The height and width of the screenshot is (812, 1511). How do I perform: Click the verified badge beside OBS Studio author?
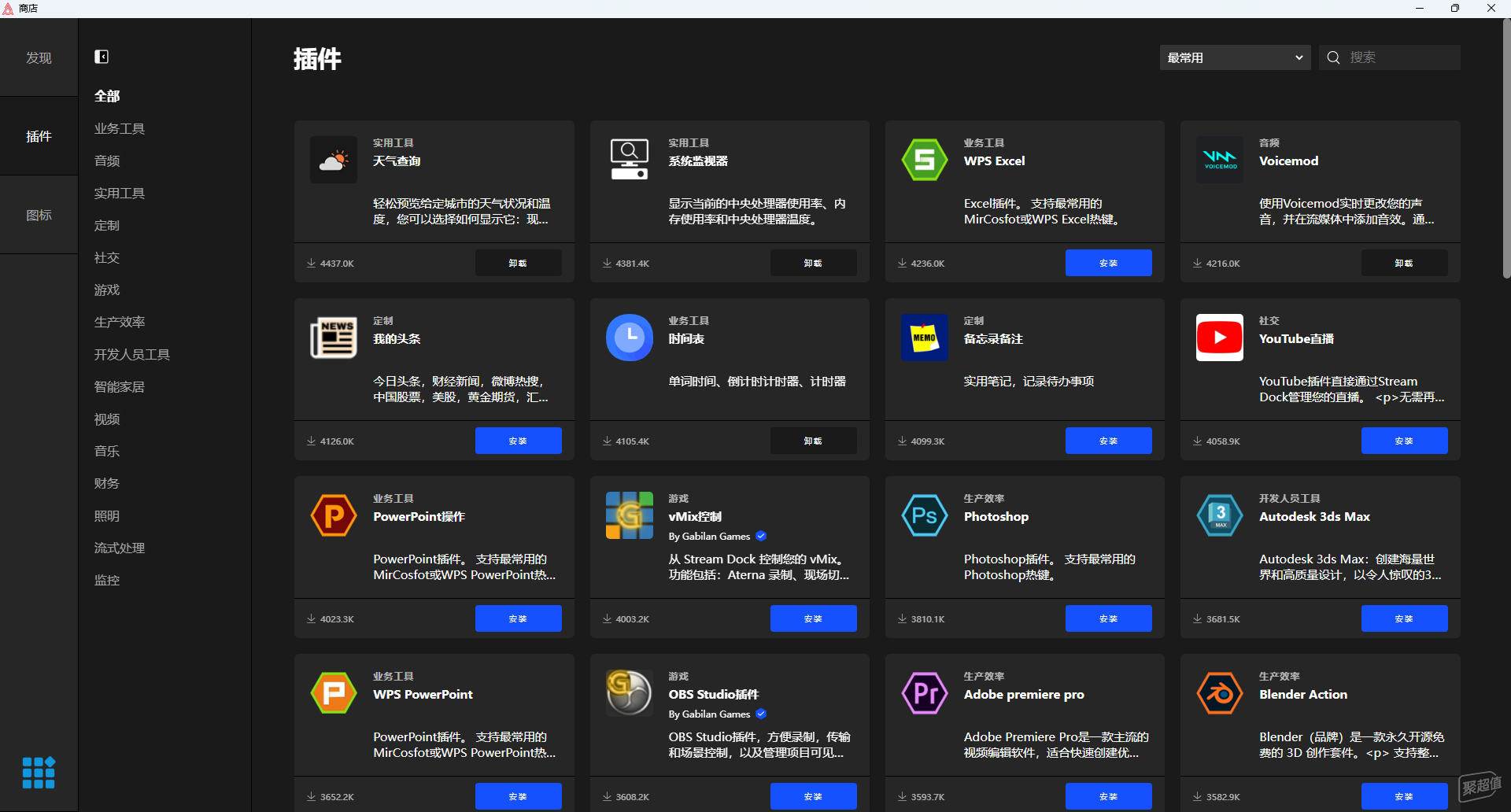pos(761,714)
